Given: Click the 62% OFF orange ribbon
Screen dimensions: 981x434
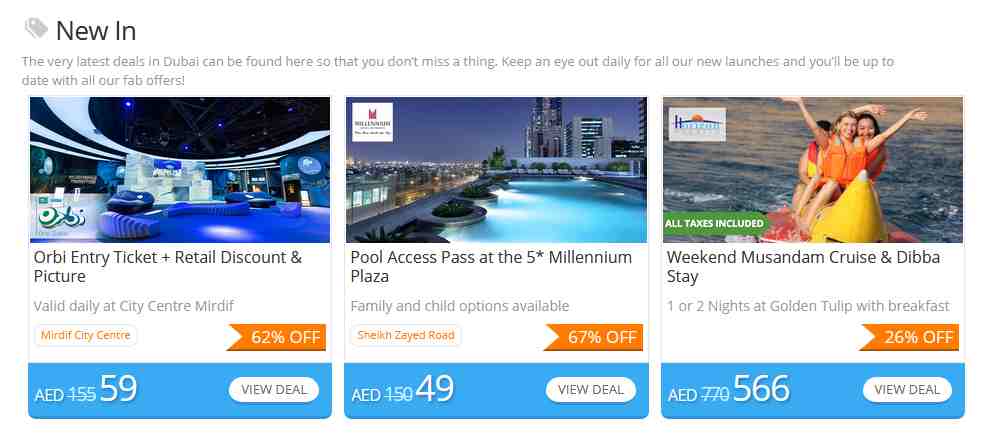Looking at the screenshot, I should (276, 337).
